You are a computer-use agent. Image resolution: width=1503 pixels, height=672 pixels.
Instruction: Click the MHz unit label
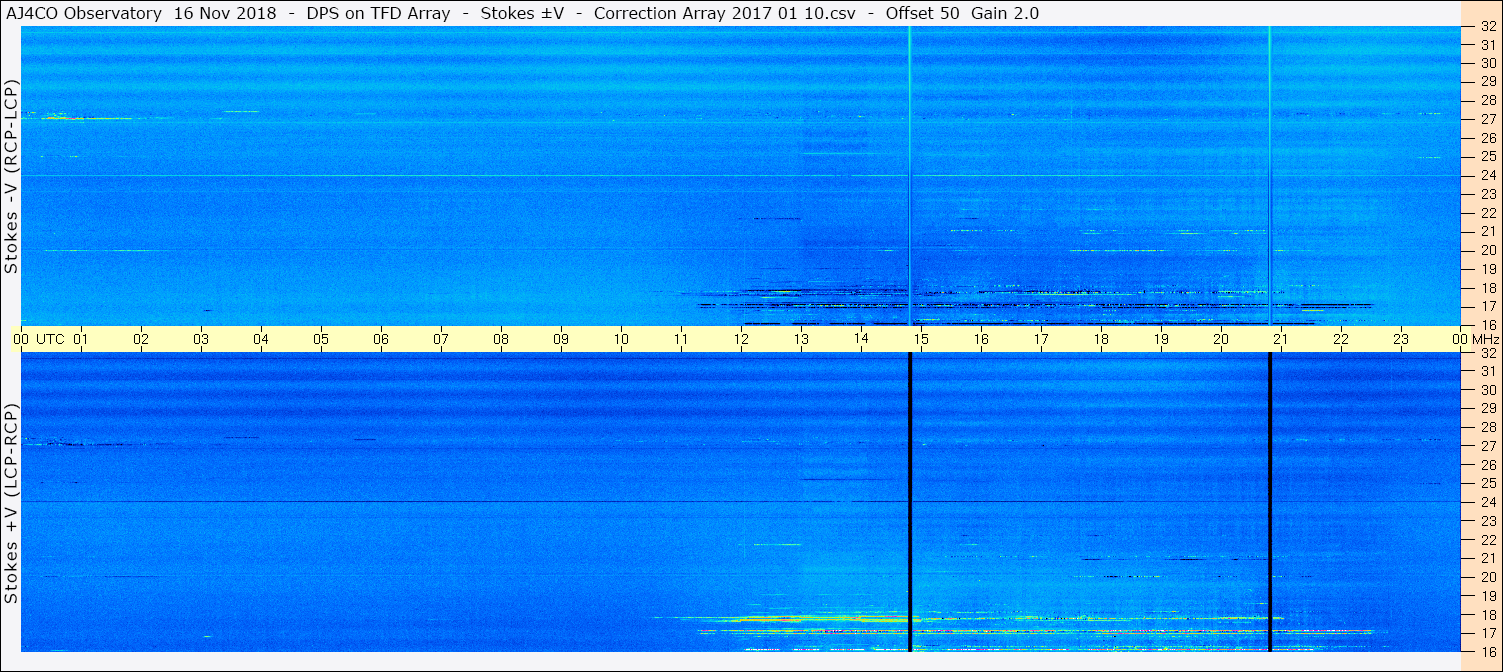(1485, 339)
